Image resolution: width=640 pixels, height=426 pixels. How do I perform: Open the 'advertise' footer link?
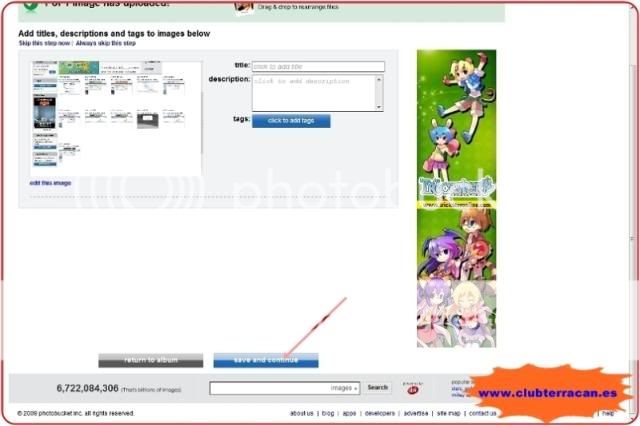pos(416,413)
